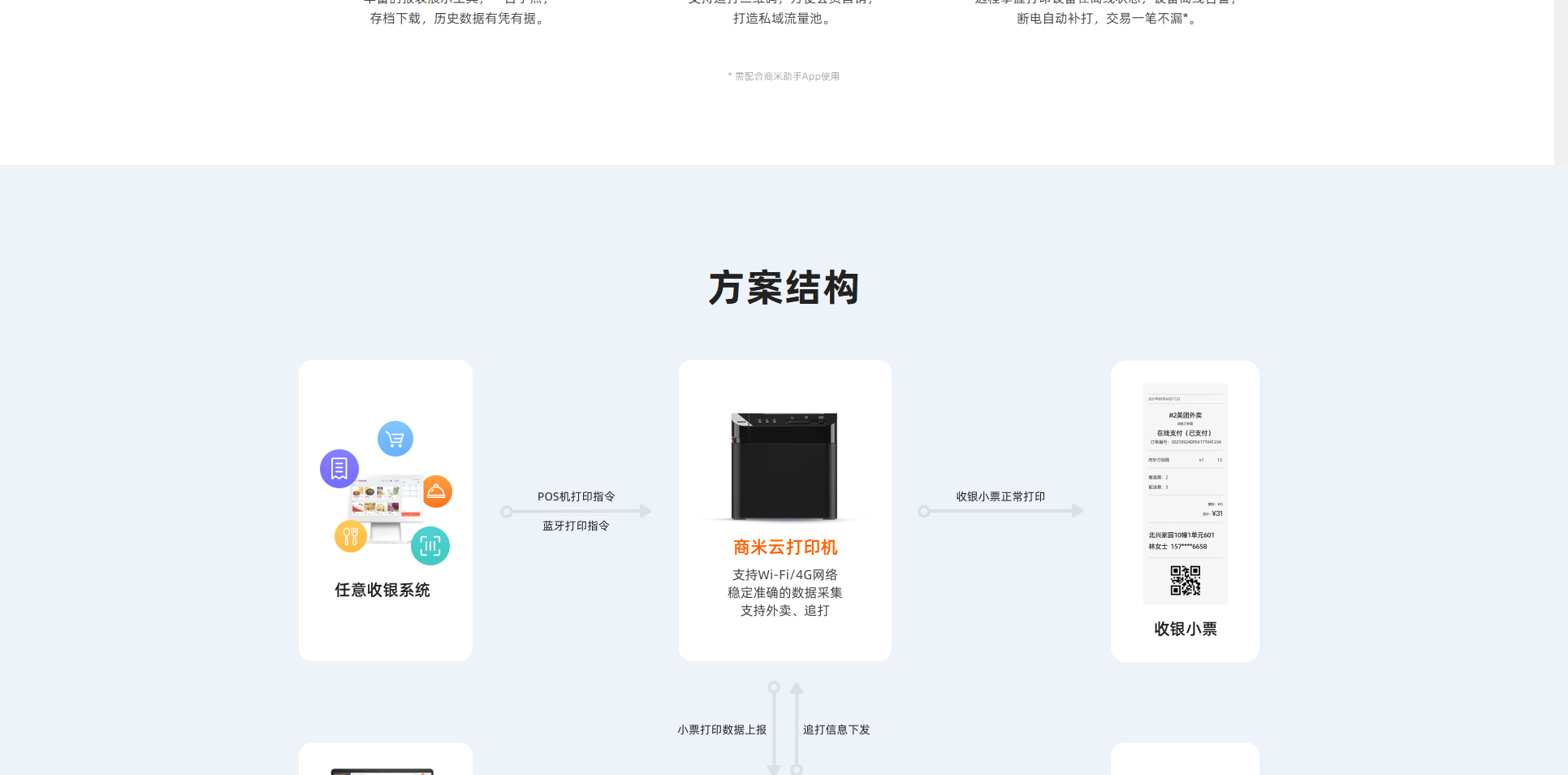Screen dimensions: 1568x775
Task: Click the QR code on the receipt
Action: pos(1186,581)
